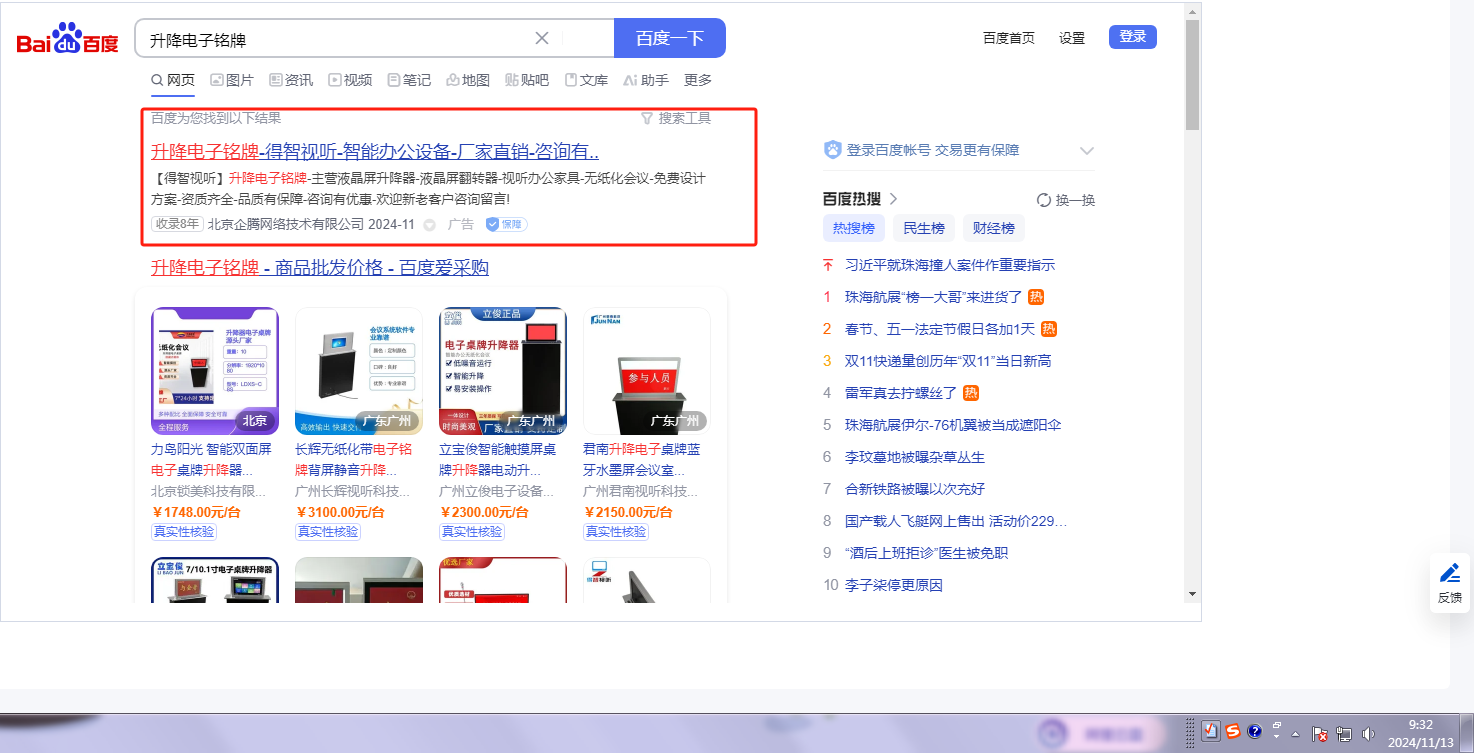
Task: Click the network tray icon
Action: 1344,733
